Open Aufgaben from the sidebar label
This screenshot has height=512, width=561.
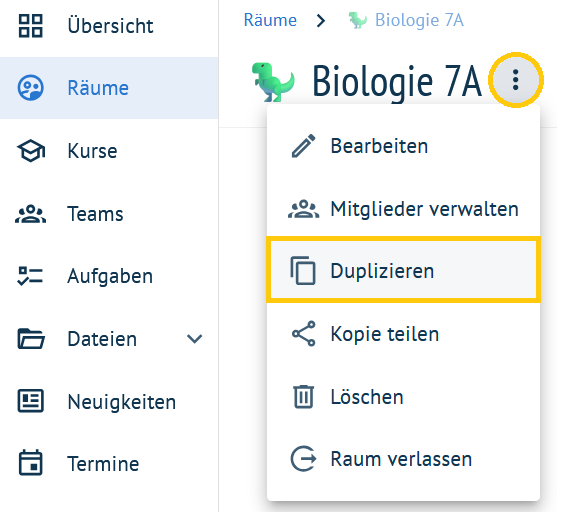pyautogui.click(x=110, y=276)
